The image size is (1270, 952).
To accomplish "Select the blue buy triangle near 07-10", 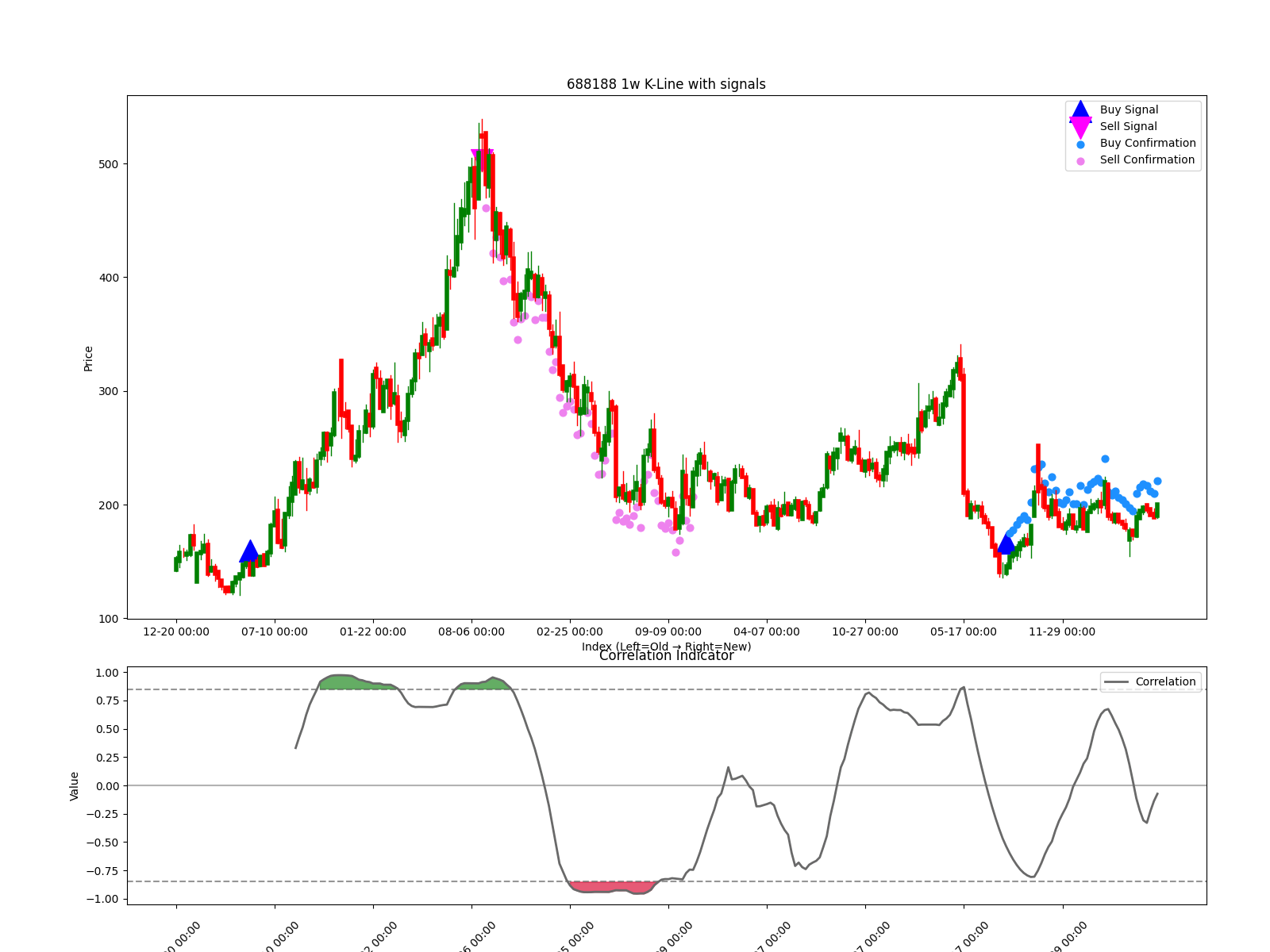I will click(x=249, y=551).
